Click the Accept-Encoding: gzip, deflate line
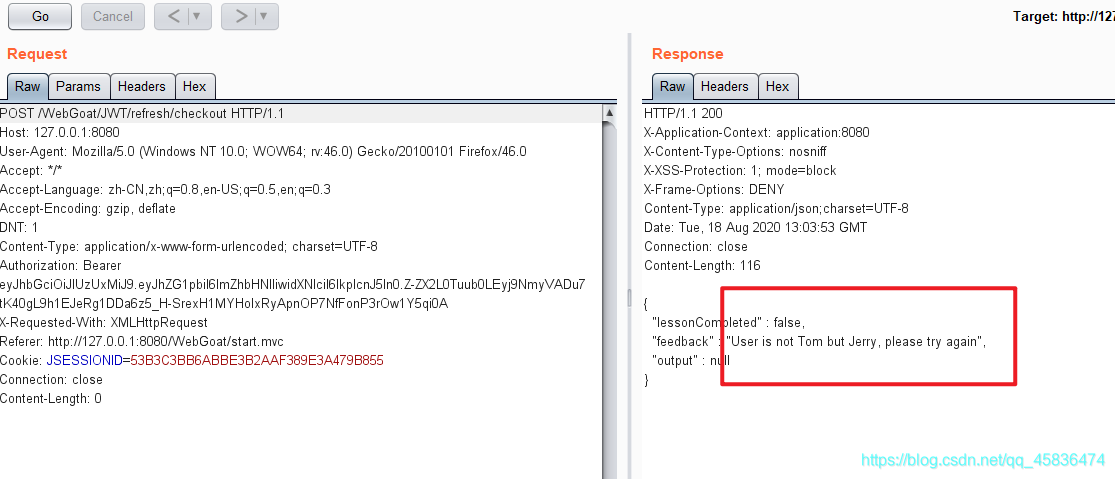This screenshot has width=1115, height=479. [87, 209]
